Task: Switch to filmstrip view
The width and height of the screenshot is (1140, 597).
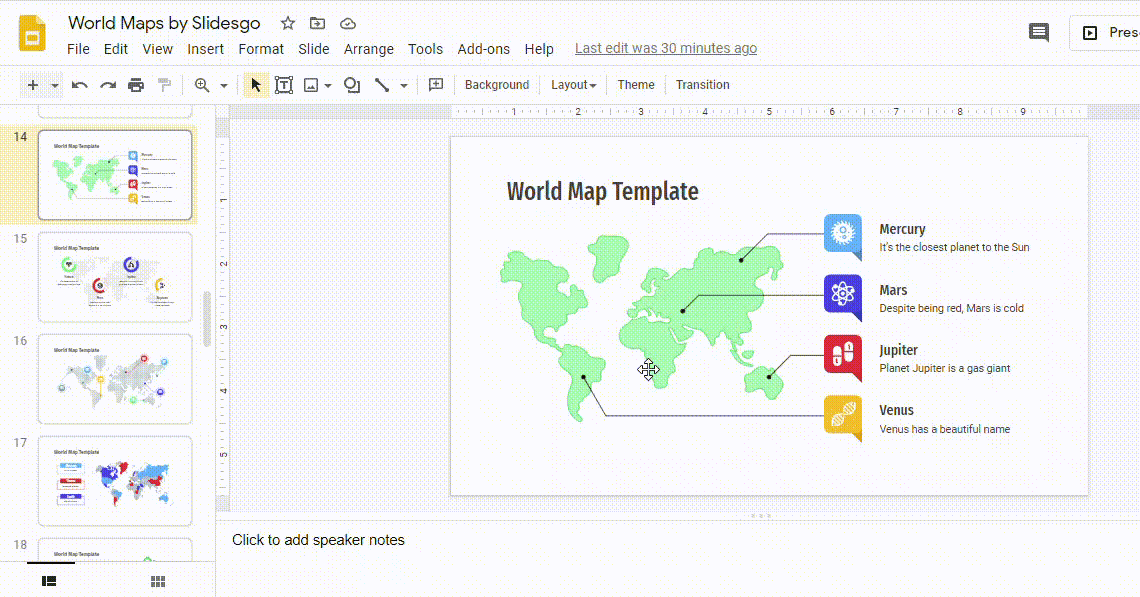Action: [49, 581]
